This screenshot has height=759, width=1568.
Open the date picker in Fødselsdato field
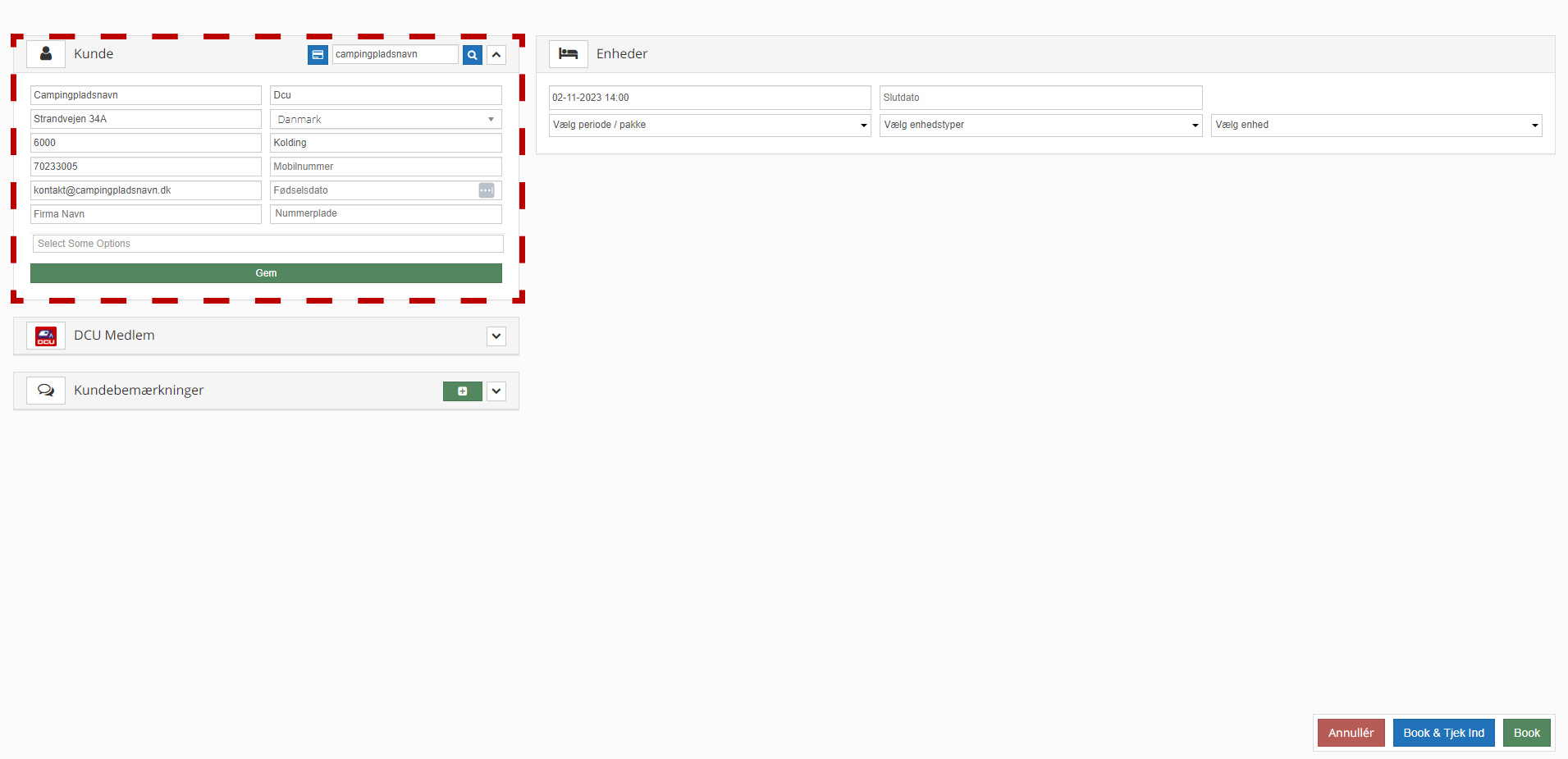[486, 190]
